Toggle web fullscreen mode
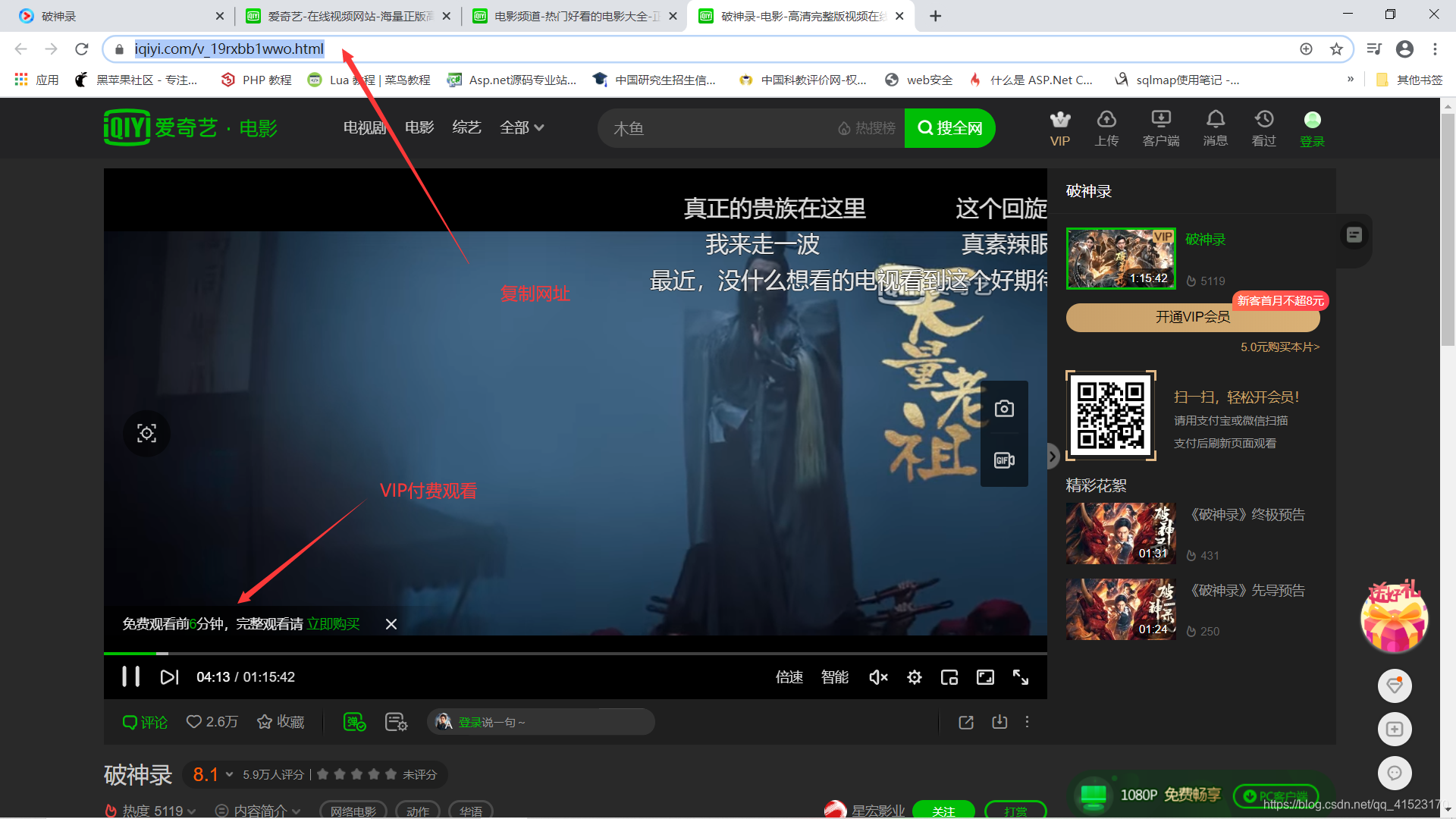This screenshot has width=1456, height=819. (x=985, y=677)
